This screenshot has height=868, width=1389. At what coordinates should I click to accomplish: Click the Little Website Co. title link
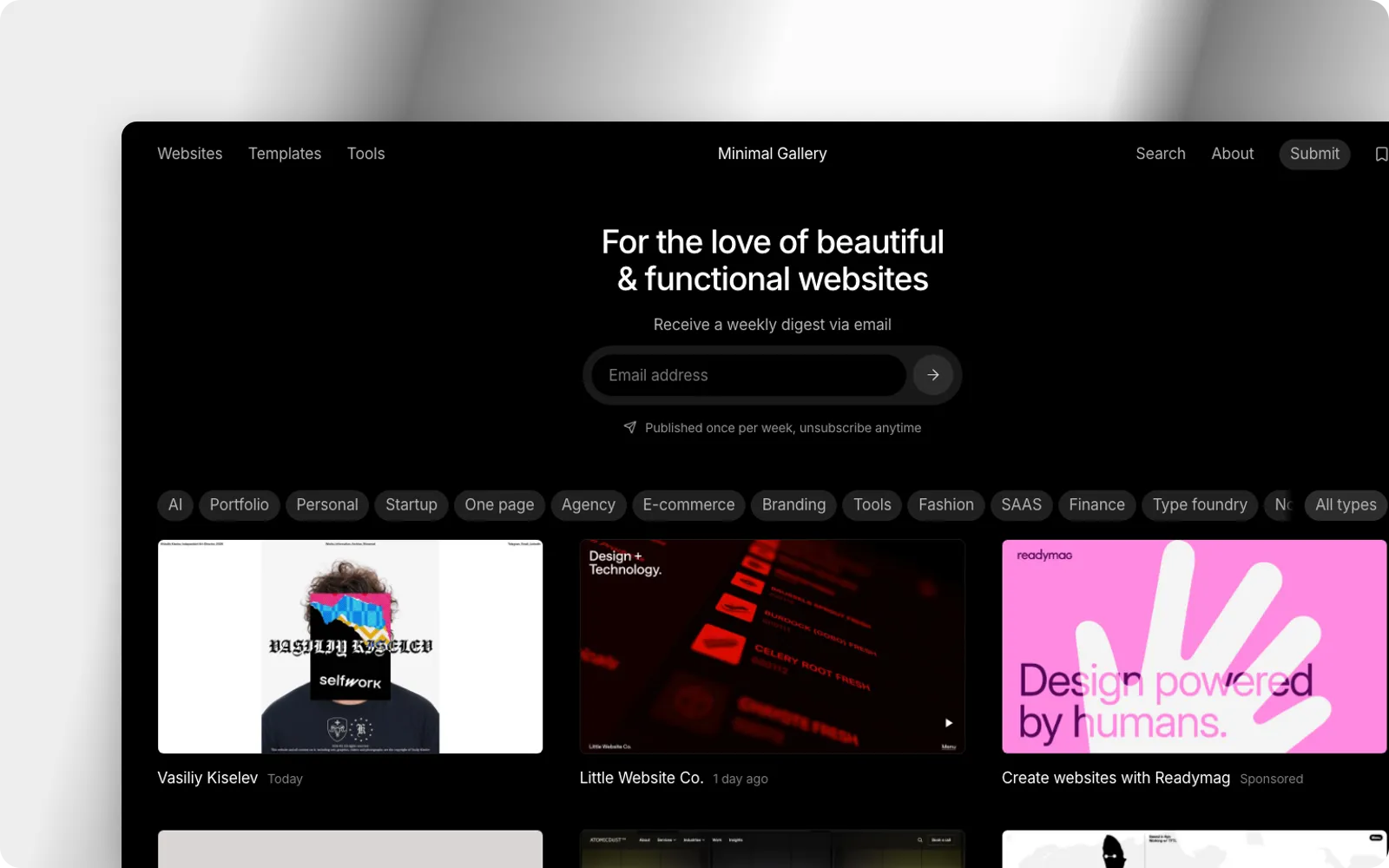(642, 778)
